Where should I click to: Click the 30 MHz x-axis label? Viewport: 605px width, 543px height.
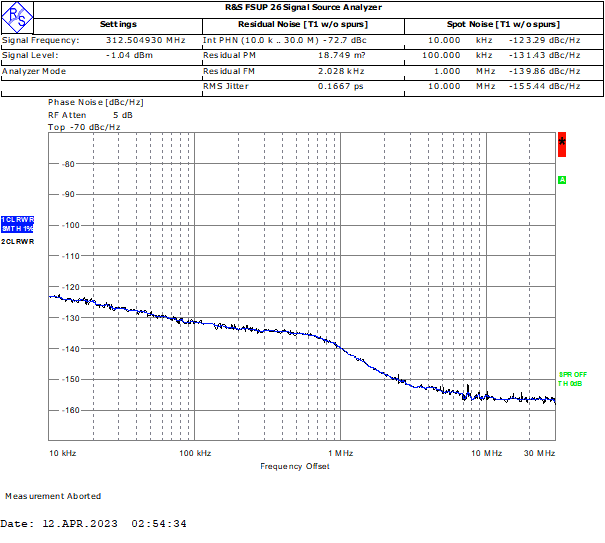pyautogui.click(x=539, y=453)
